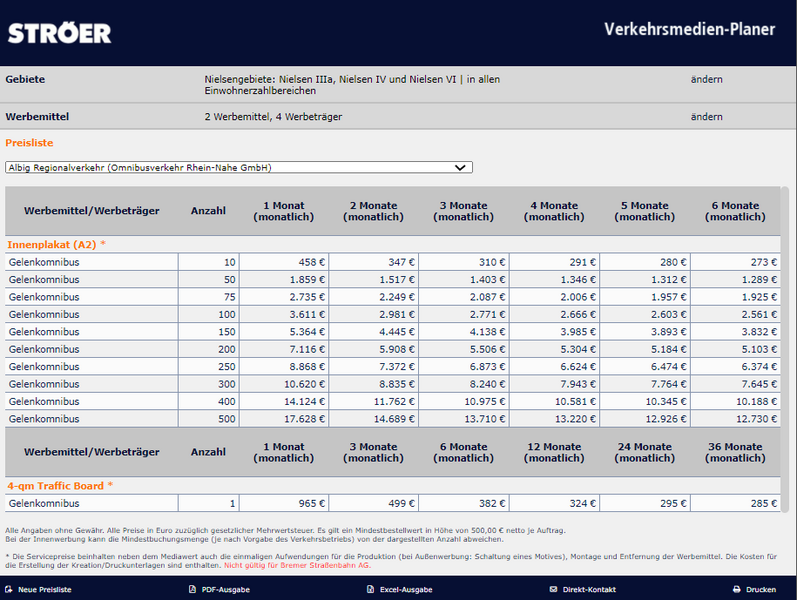Click the Preisliste heading
Screen dimensions: 797x600
point(29,143)
